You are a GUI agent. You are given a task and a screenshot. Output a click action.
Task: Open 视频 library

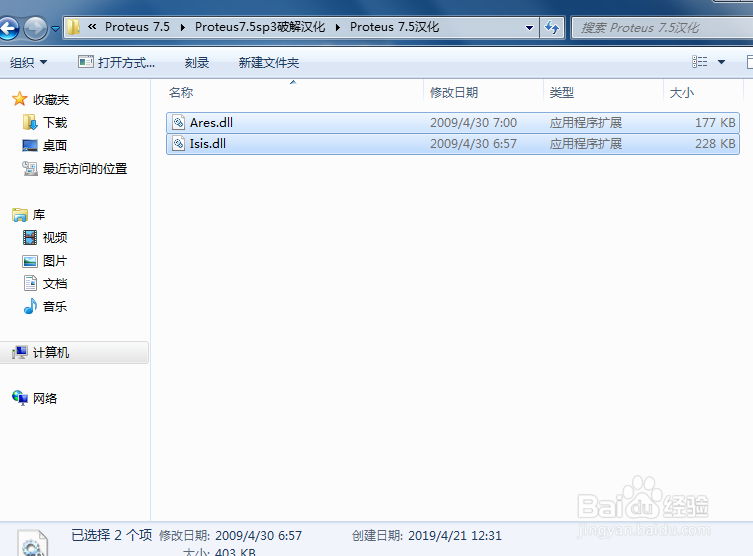tap(55, 238)
